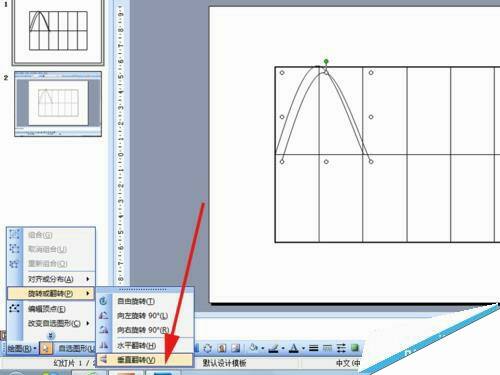Choose 垂直翻转(V) vertical flip
The image size is (500, 375).
click(x=145, y=360)
